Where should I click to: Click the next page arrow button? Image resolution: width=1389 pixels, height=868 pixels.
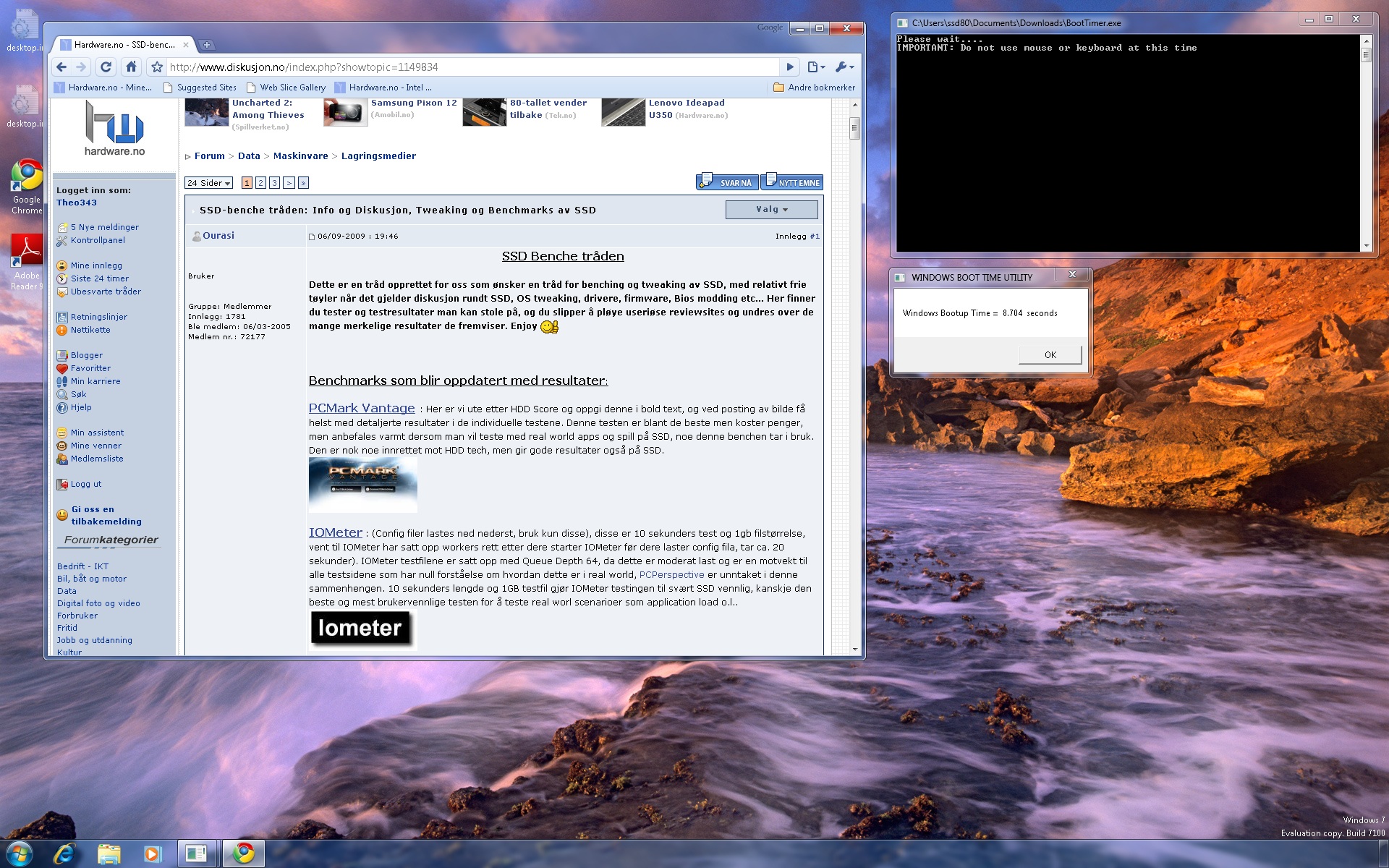[x=289, y=183]
